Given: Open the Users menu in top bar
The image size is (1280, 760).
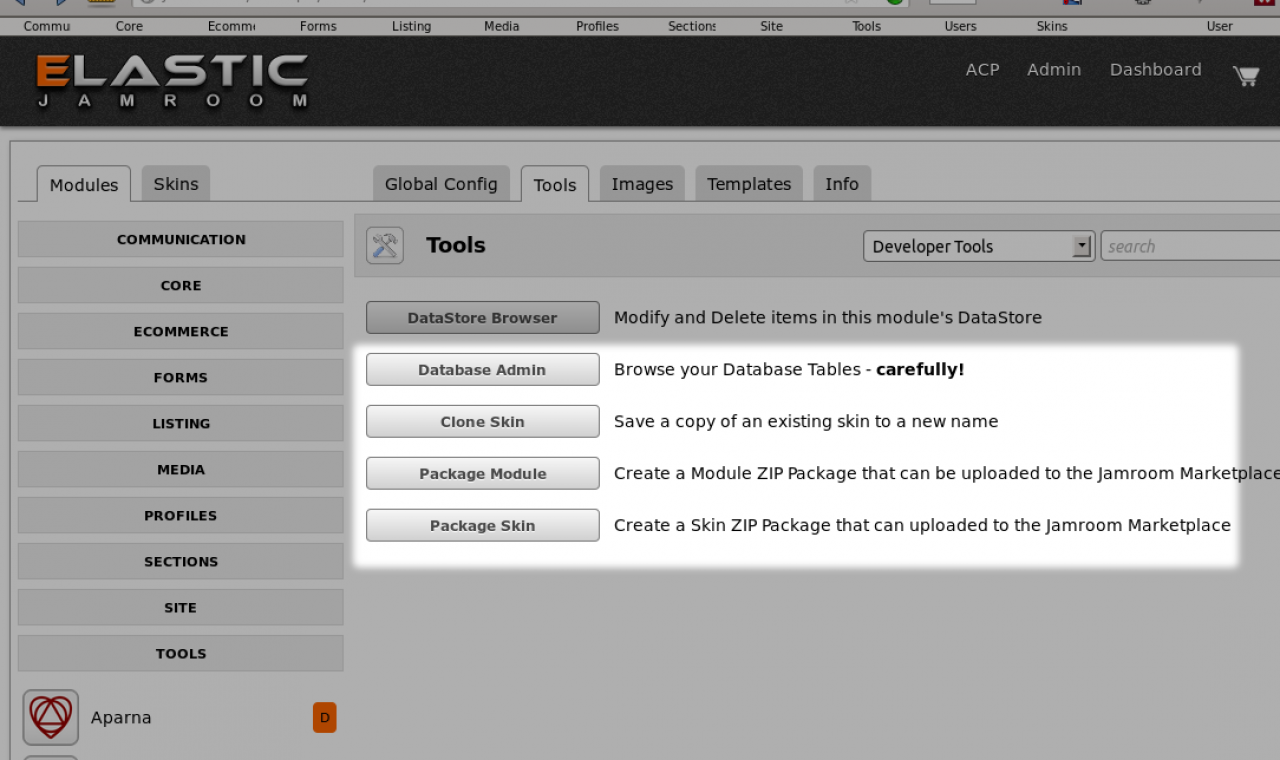Looking at the screenshot, I should click(x=960, y=26).
